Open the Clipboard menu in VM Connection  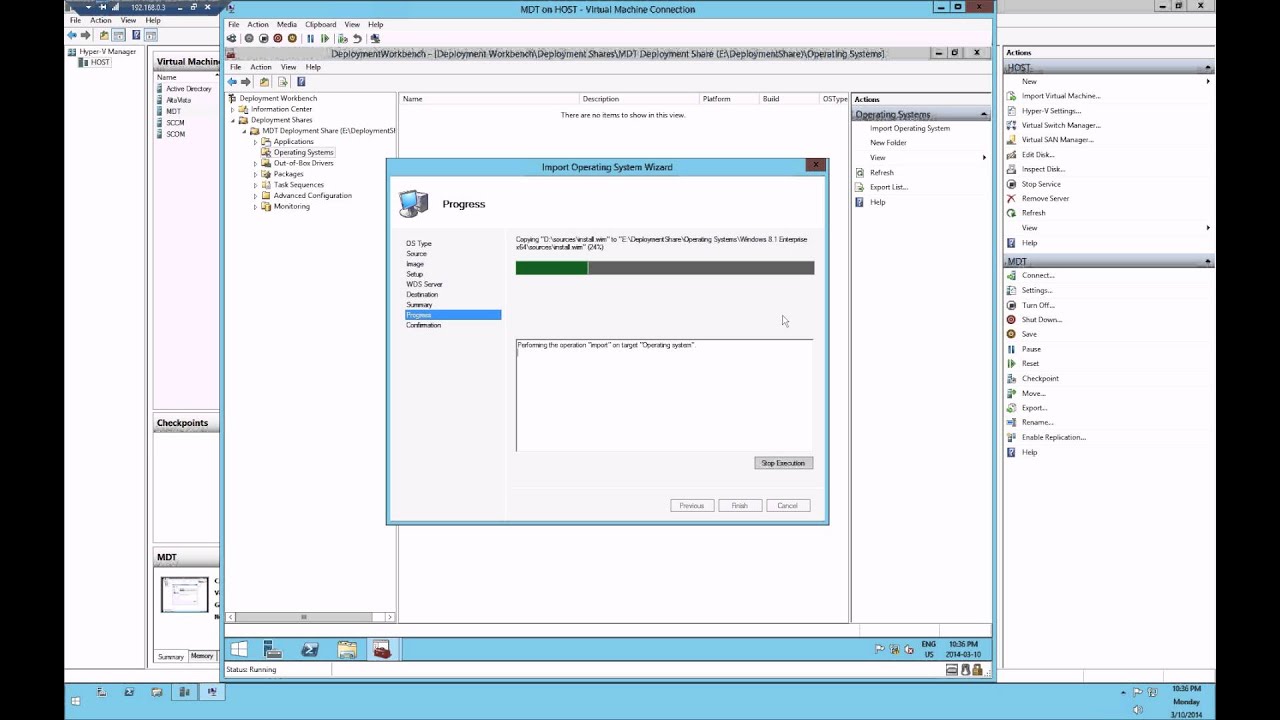click(321, 24)
